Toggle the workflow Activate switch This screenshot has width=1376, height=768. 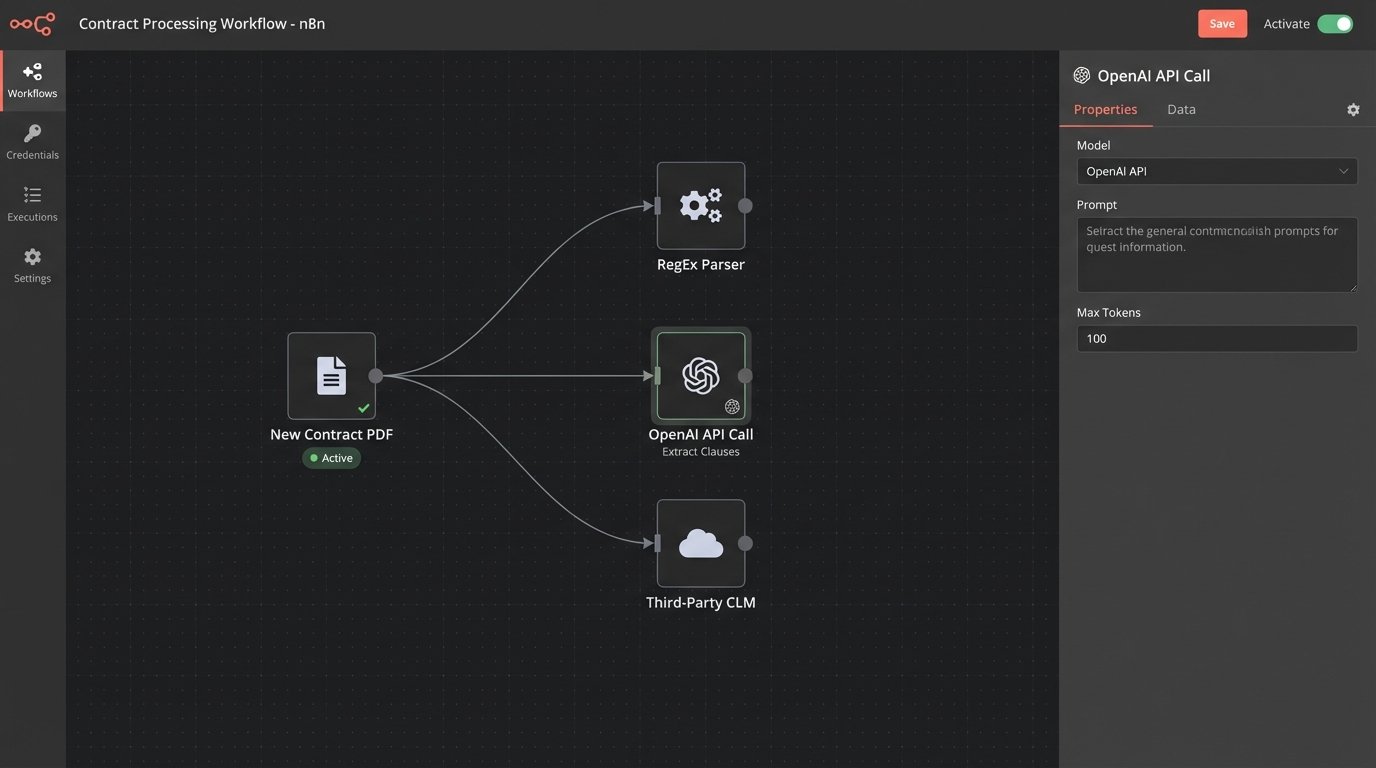[1335, 22]
